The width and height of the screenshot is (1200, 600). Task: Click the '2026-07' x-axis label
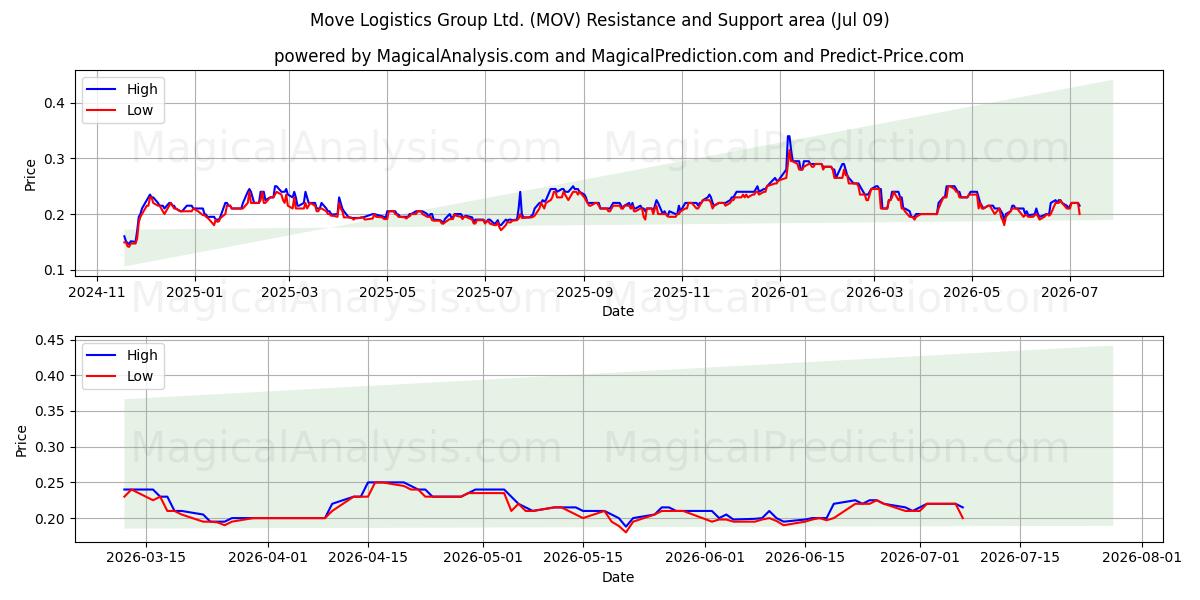1069,293
